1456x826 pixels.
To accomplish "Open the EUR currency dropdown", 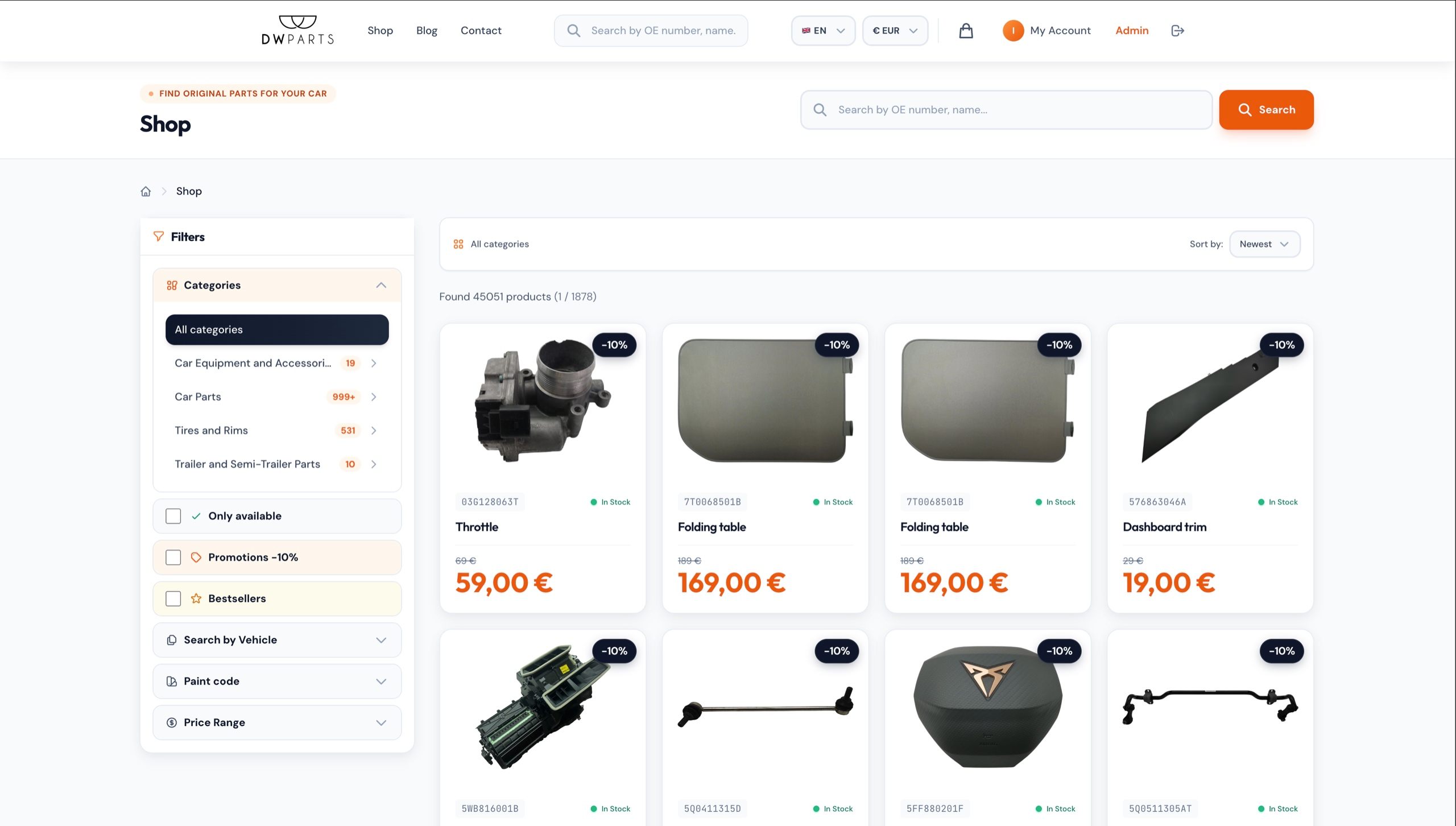I will coord(895,31).
